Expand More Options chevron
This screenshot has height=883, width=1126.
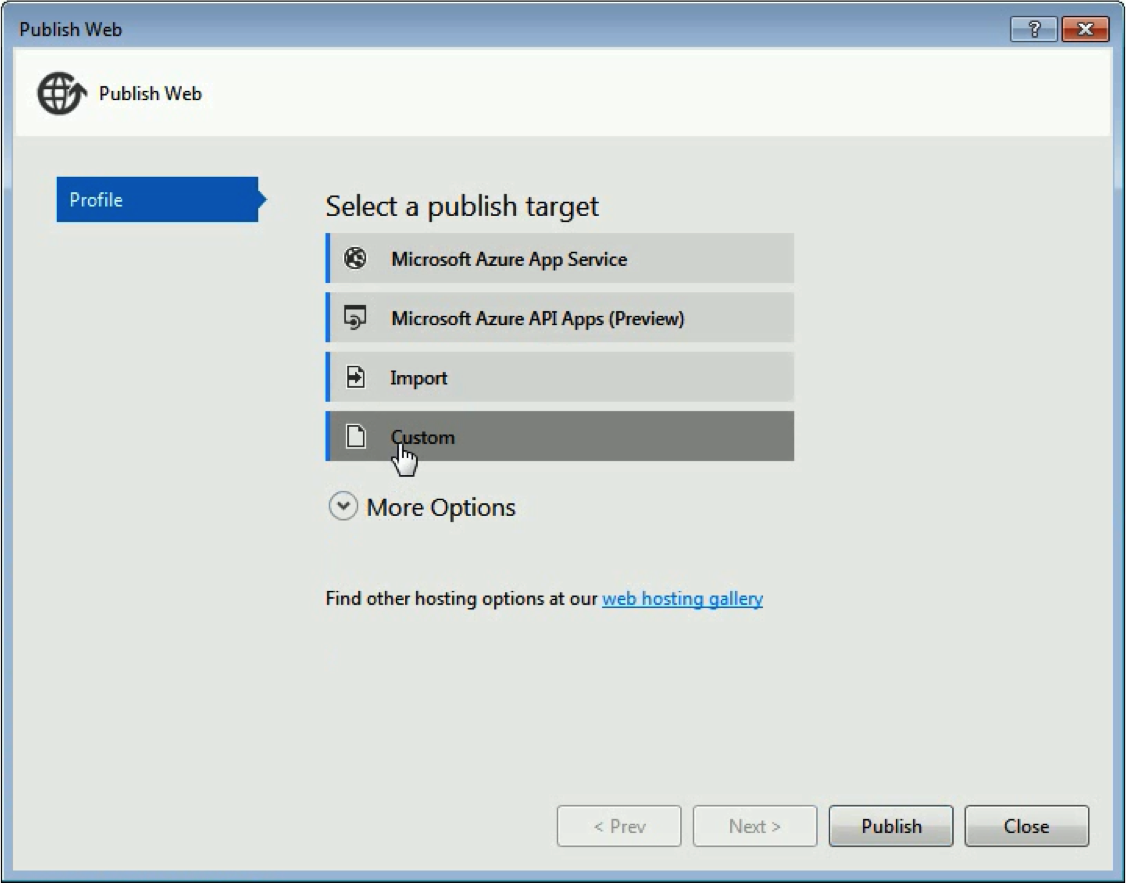click(x=343, y=506)
